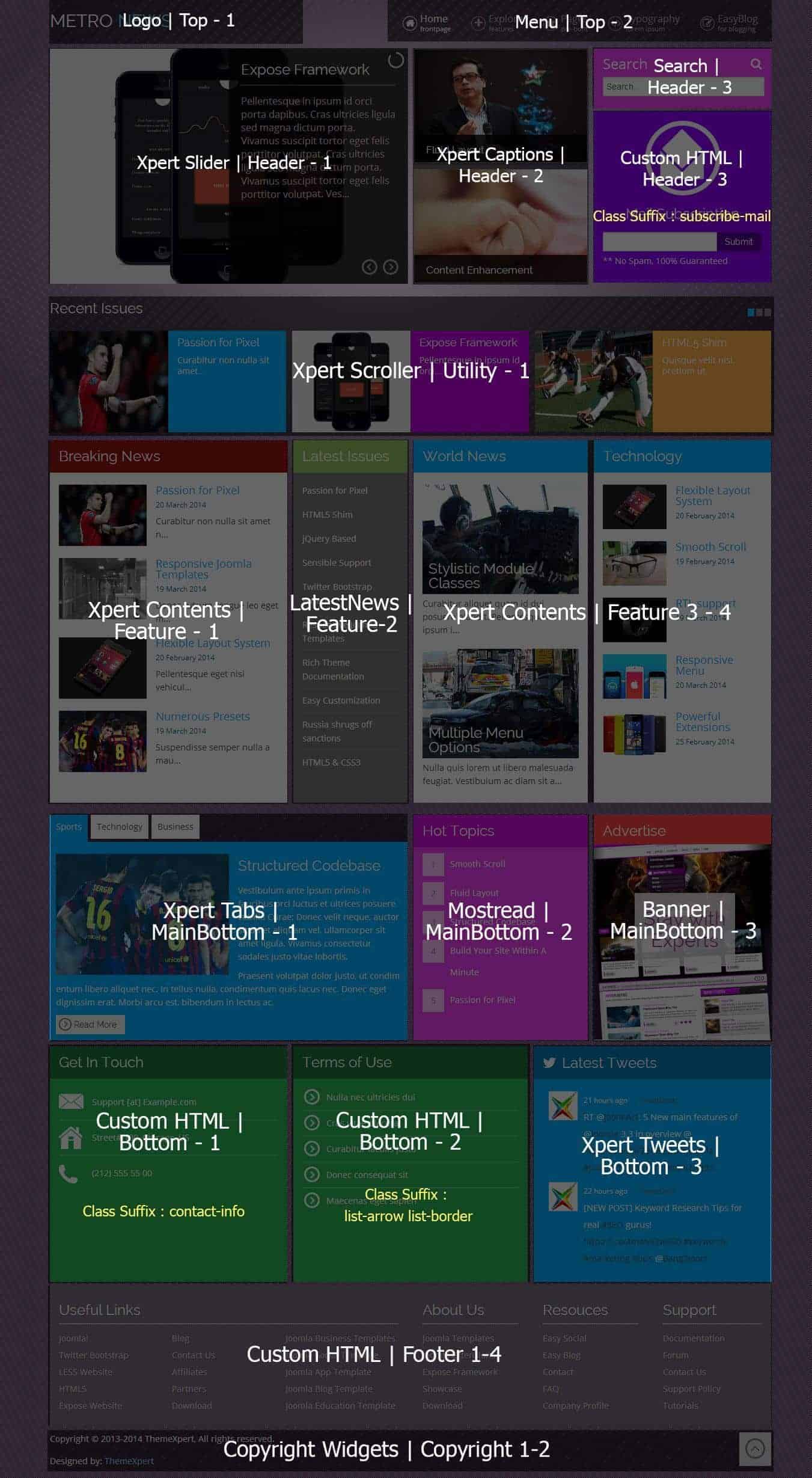Select first pagination dot in Recent Issues
Image resolution: width=812 pixels, height=1478 pixels.
click(x=751, y=313)
